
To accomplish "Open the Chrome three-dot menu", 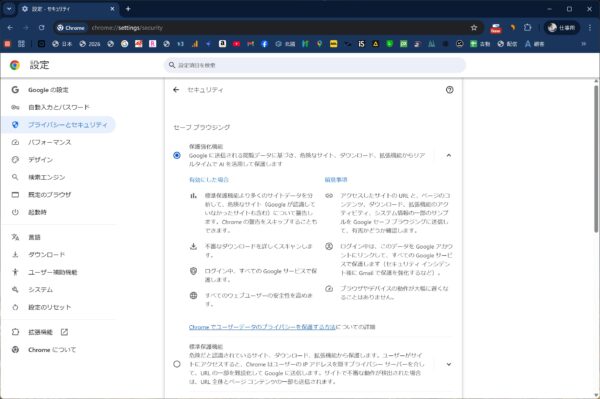I will point(590,28).
